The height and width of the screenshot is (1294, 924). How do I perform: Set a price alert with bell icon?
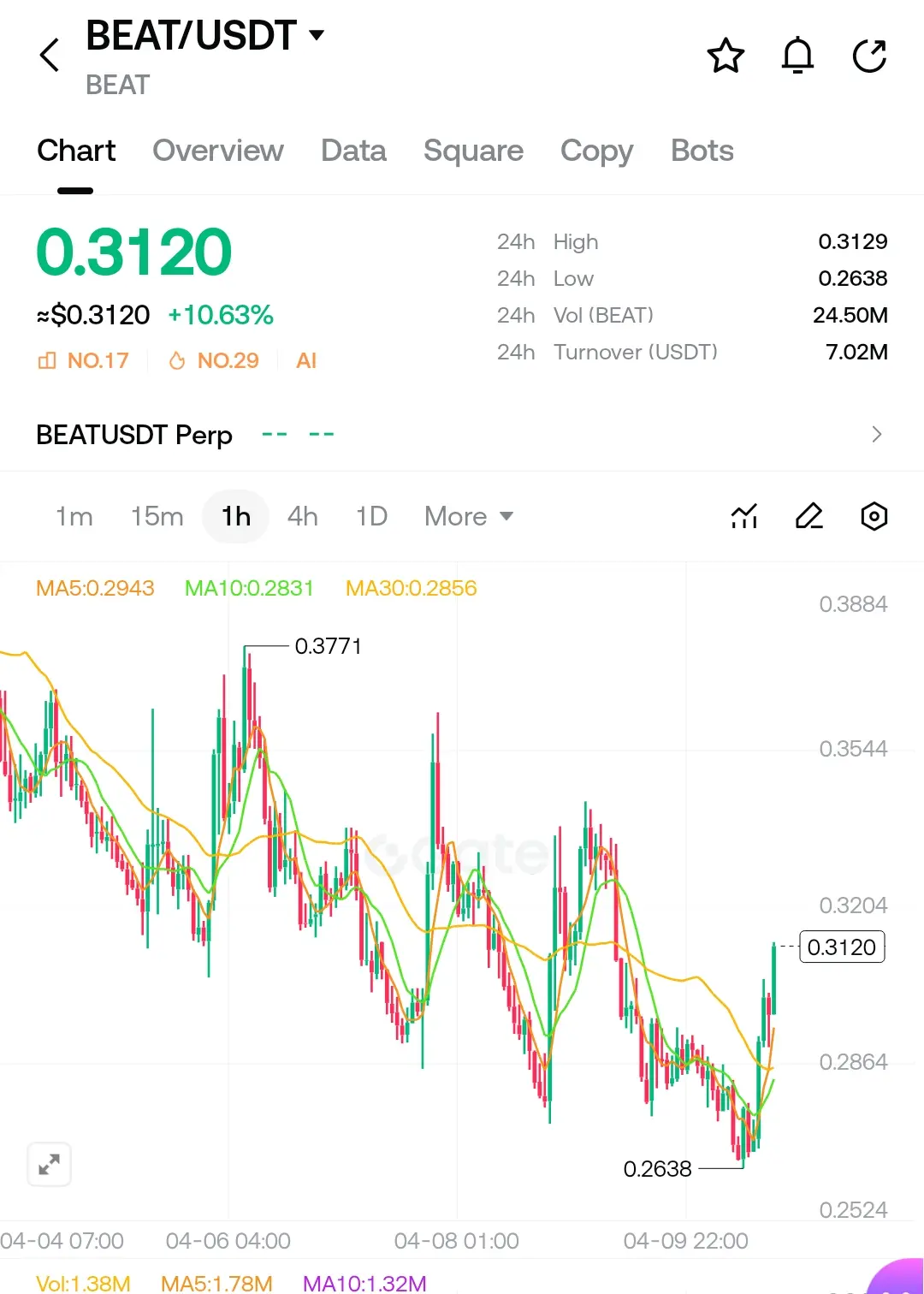(x=797, y=56)
